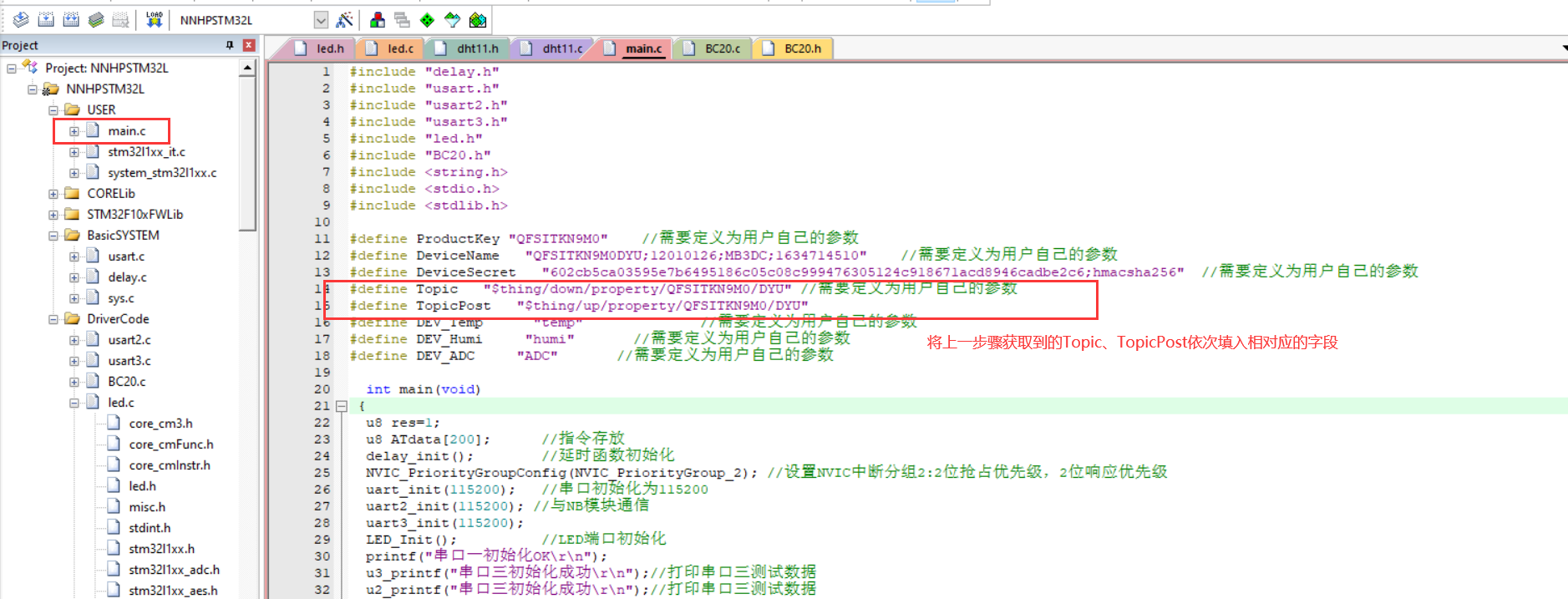Select core_cm3.h under led.c
The height and width of the screenshot is (599, 1568).
tap(160, 424)
